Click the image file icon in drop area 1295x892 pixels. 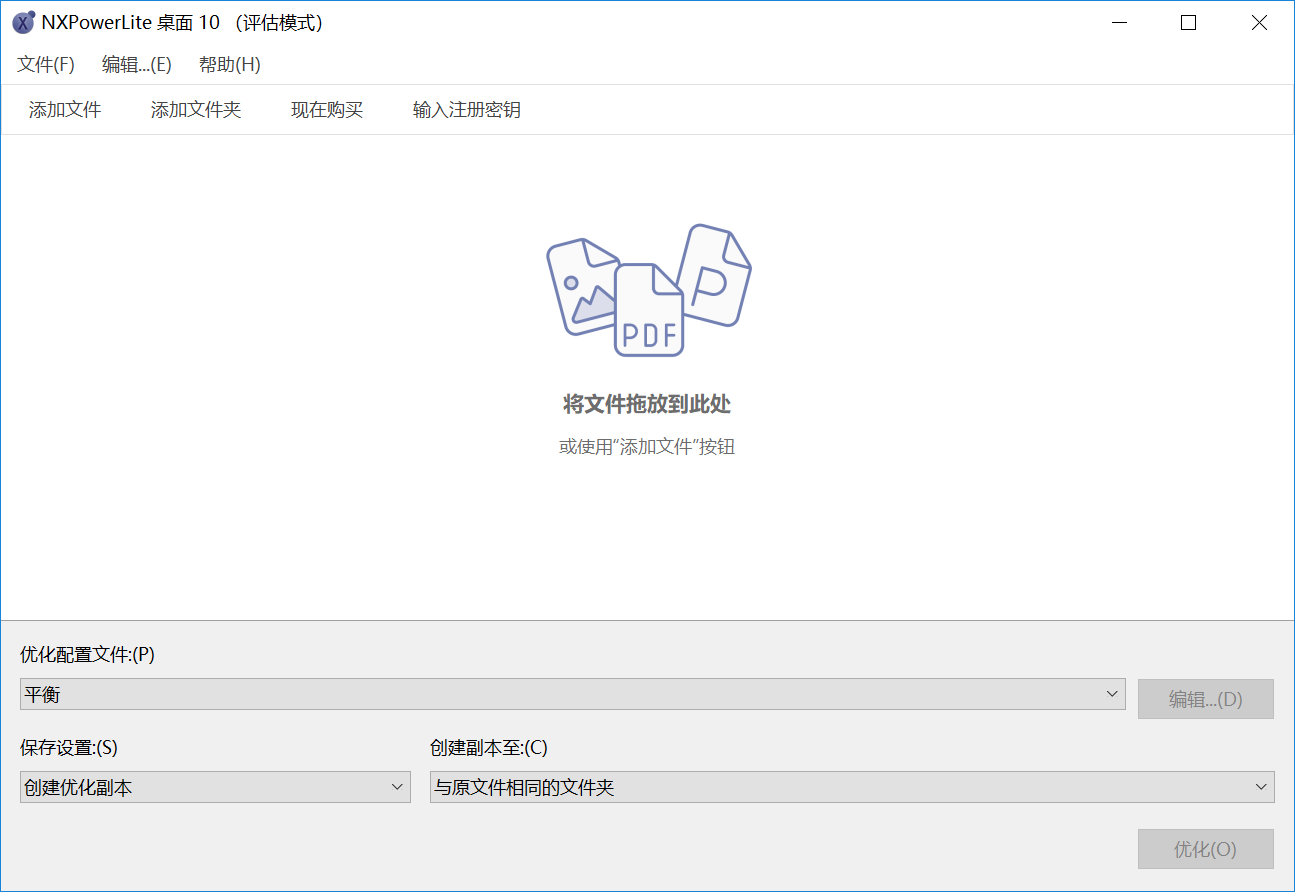pos(580,287)
